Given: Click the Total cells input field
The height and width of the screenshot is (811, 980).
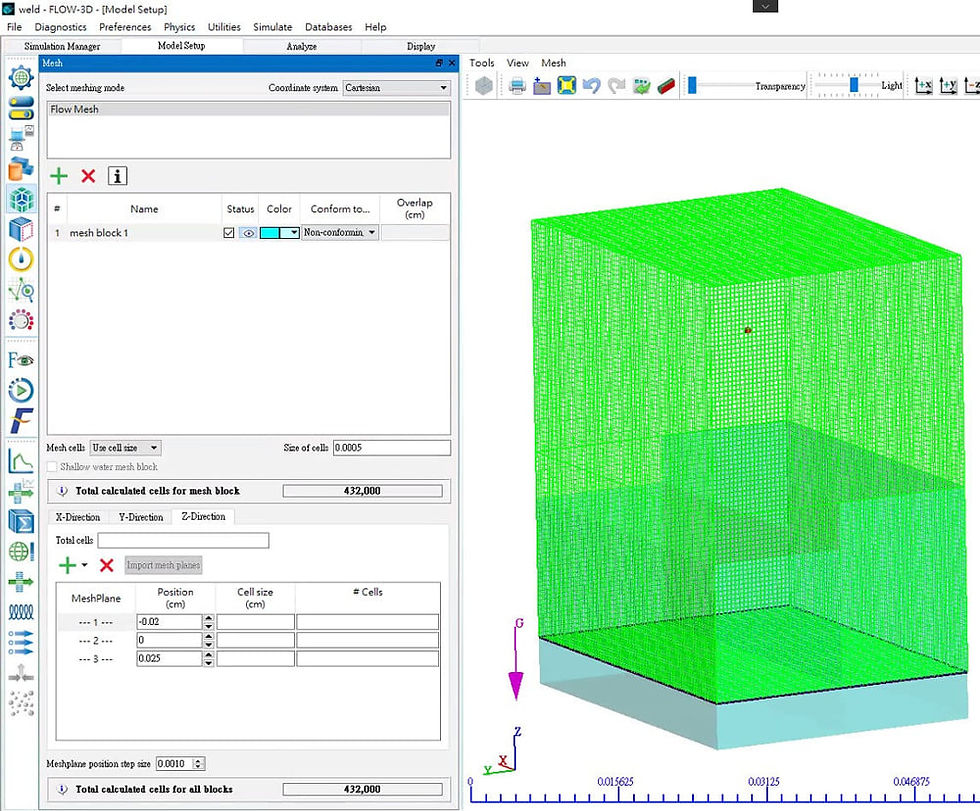Looking at the screenshot, I should click(x=184, y=540).
